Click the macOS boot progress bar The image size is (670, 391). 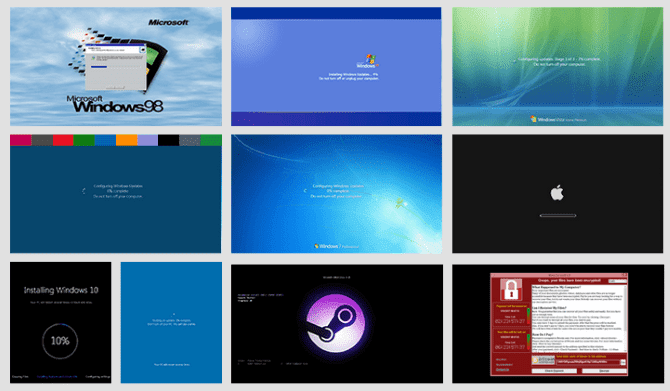coord(558,215)
